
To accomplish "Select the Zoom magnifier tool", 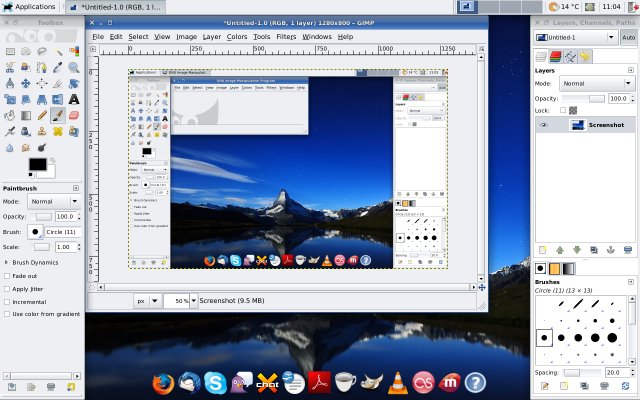I will 74,67.
